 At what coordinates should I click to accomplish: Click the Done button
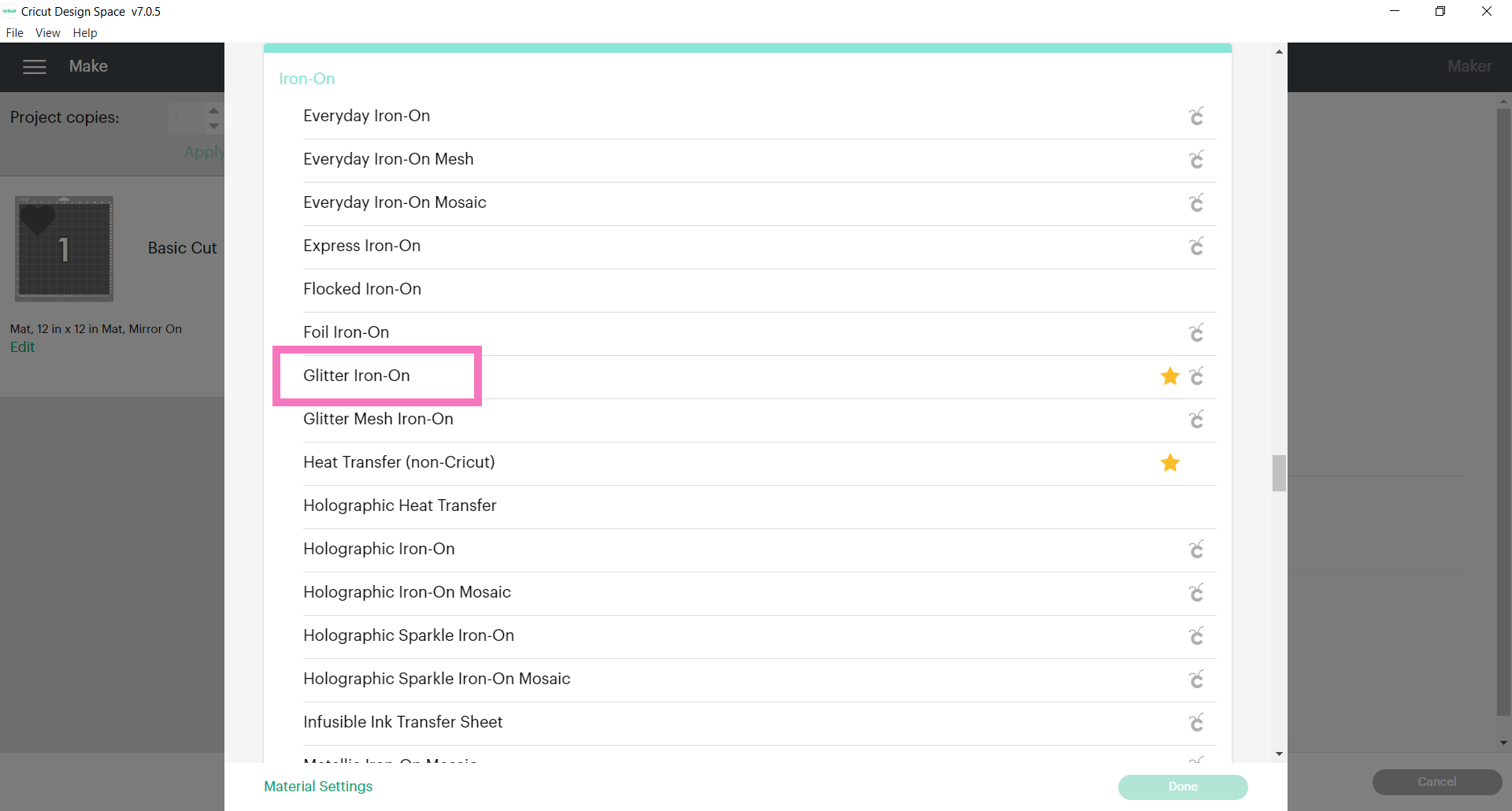click(1183, 787)
